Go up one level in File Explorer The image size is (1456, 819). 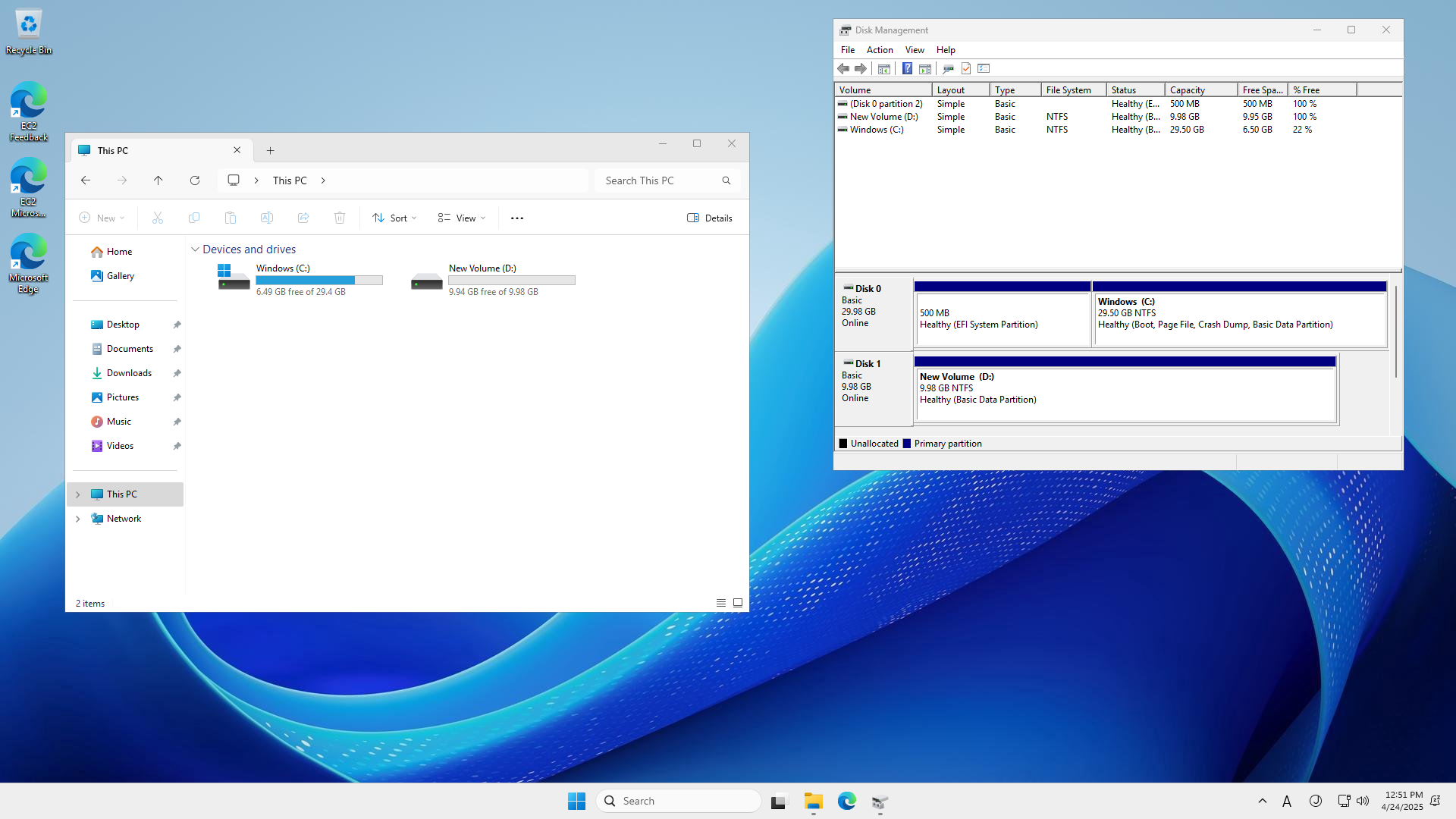(158, 180)
